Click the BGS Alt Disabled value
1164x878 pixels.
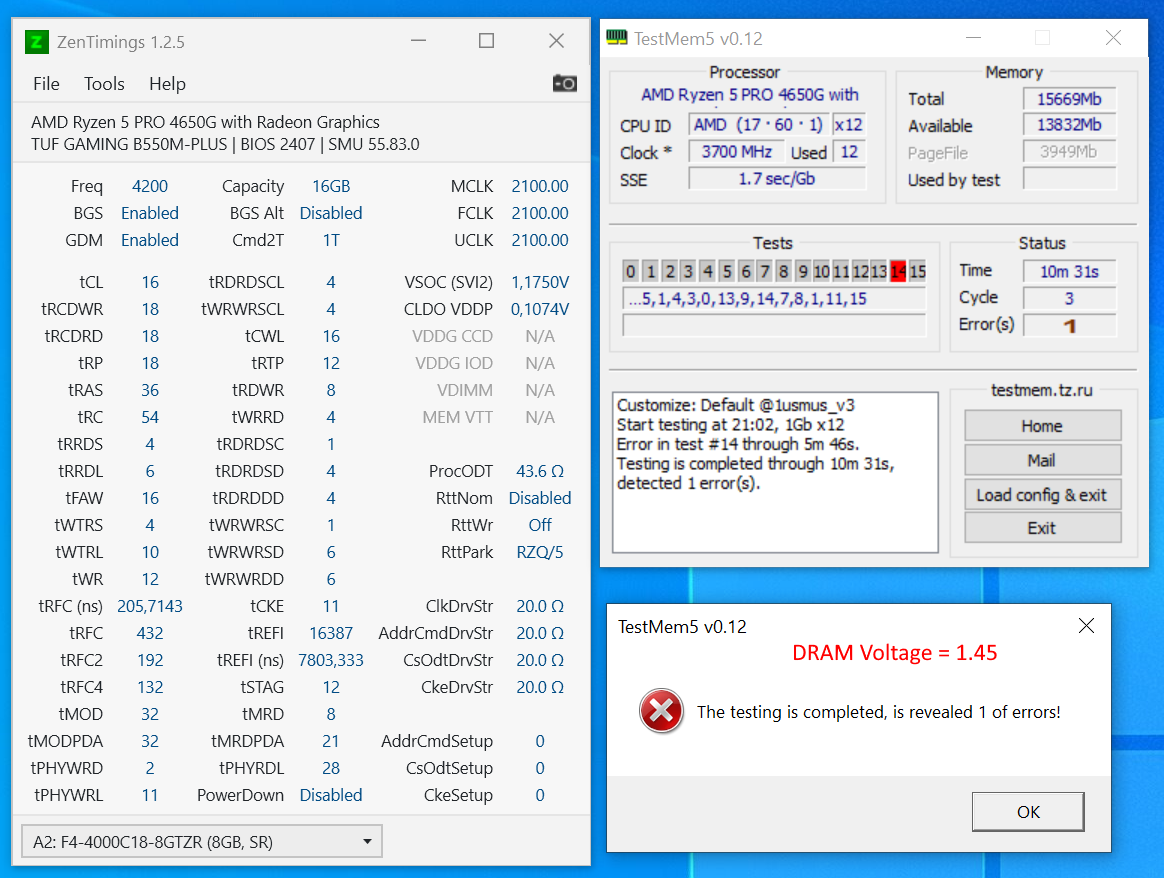[331, 214]
